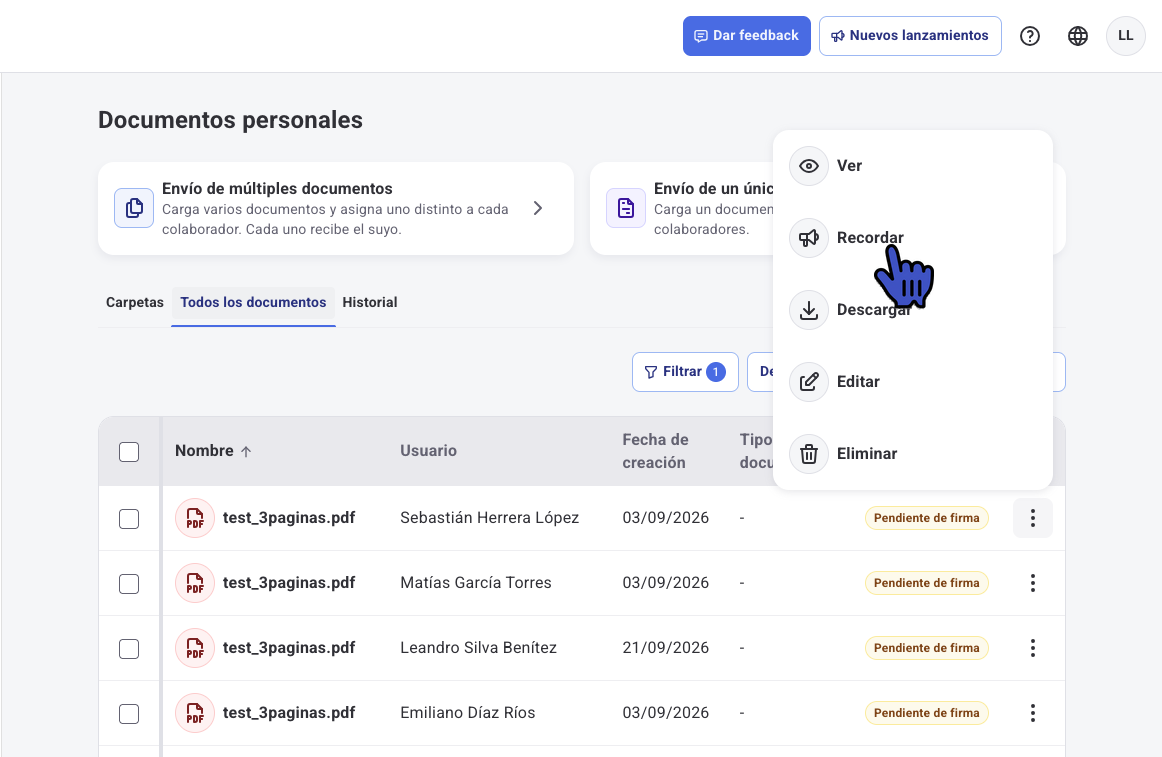Click the megaphone icon next to Recordar
Viewport: 1162px width, 757px height.
click(809, 237)
